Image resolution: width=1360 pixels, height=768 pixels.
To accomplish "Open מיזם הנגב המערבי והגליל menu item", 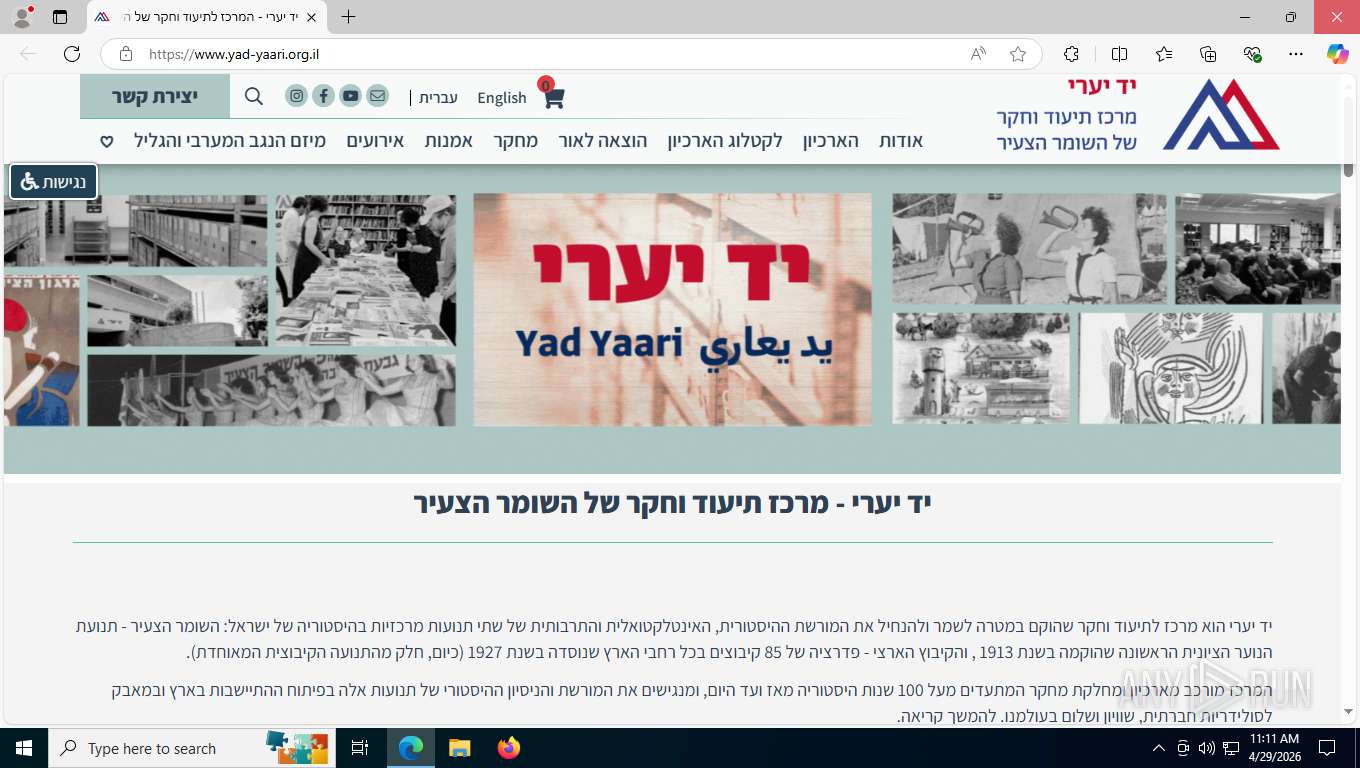I will [x=230, y=141].
